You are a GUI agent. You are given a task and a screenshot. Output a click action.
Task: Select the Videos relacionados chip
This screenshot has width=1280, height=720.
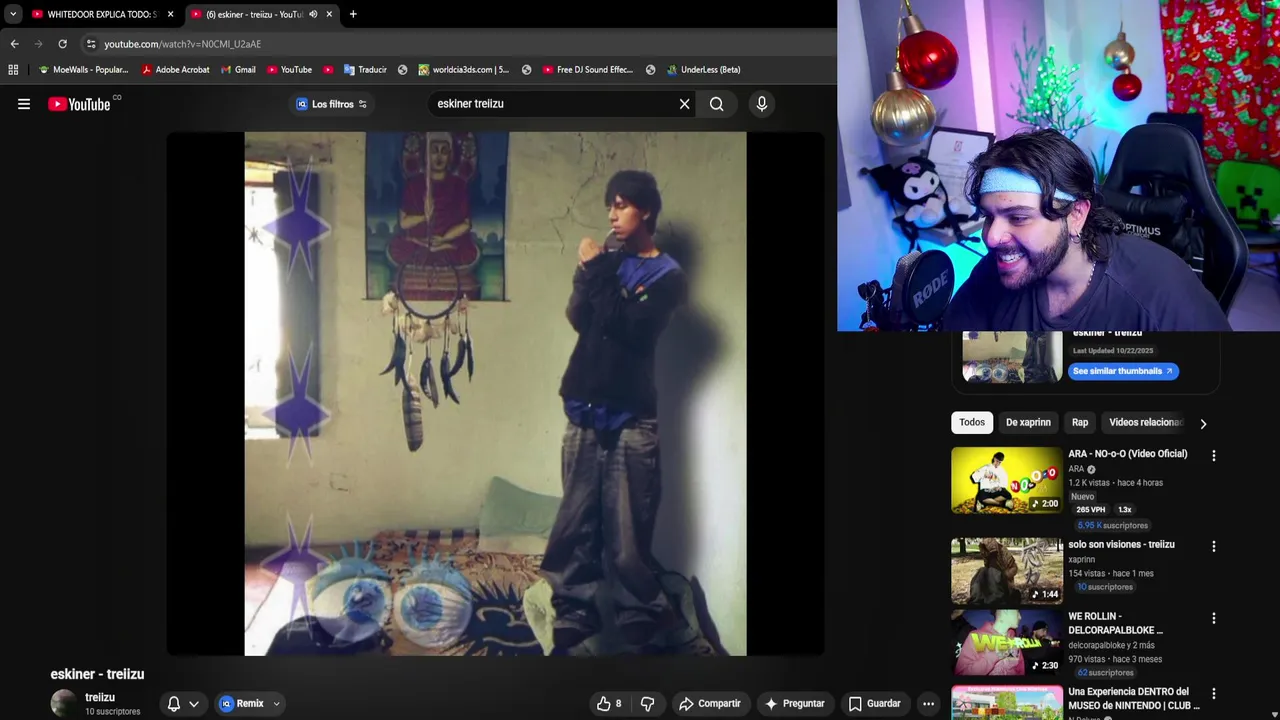coord(1146,423)
